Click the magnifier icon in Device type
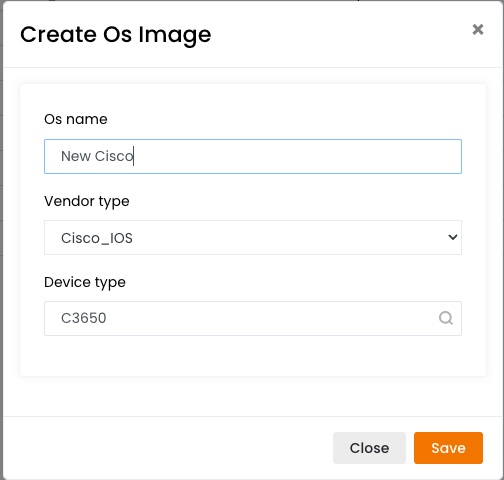 pos(446,318)
